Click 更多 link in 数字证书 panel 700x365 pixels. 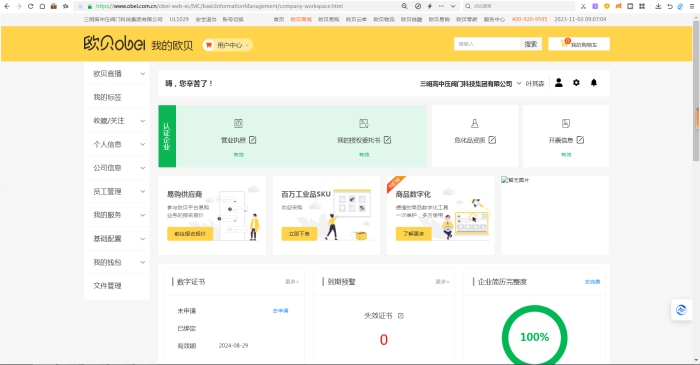pos(292,282)
